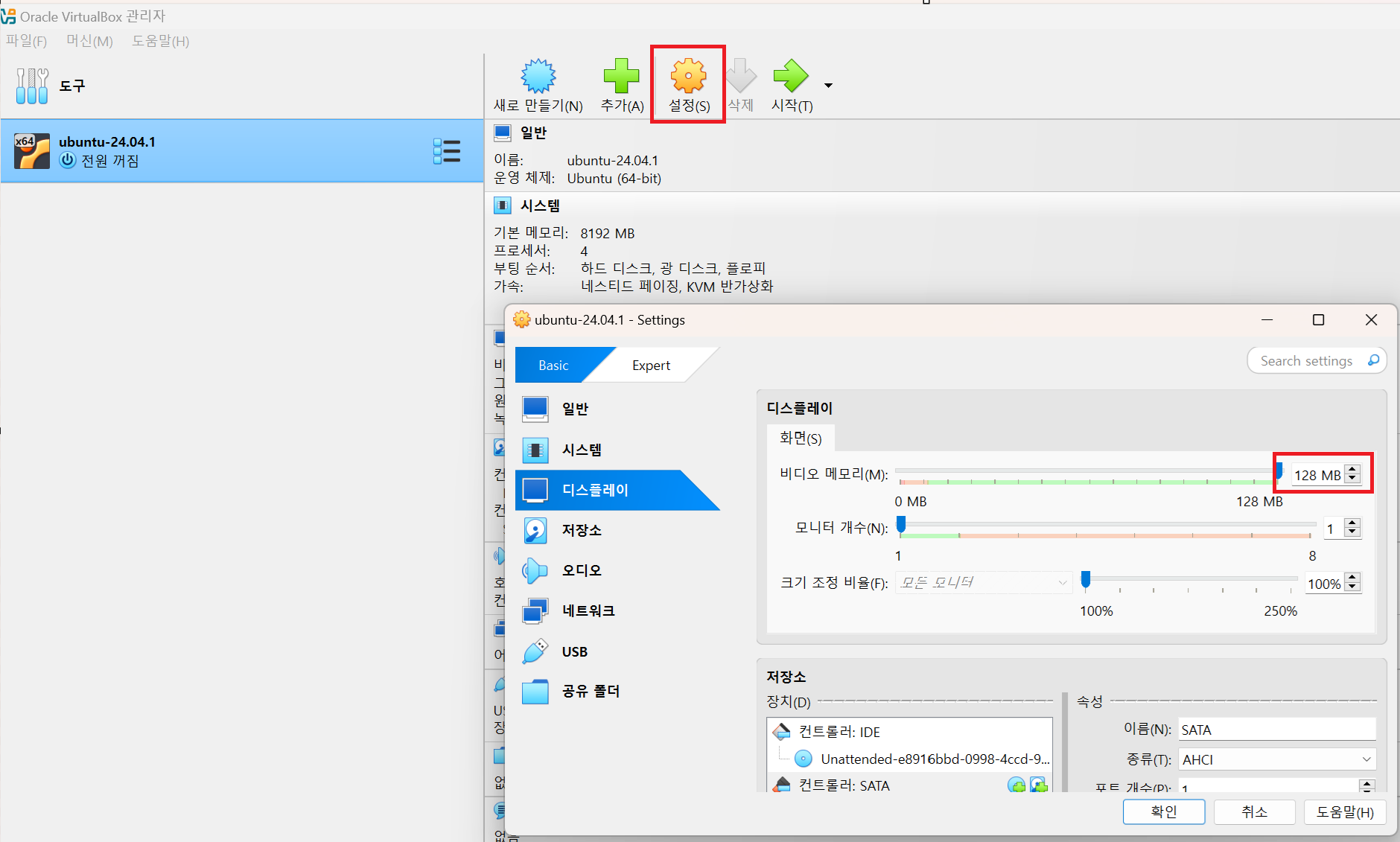Increase scale factor with up spinner arrow

point(1353,578)
